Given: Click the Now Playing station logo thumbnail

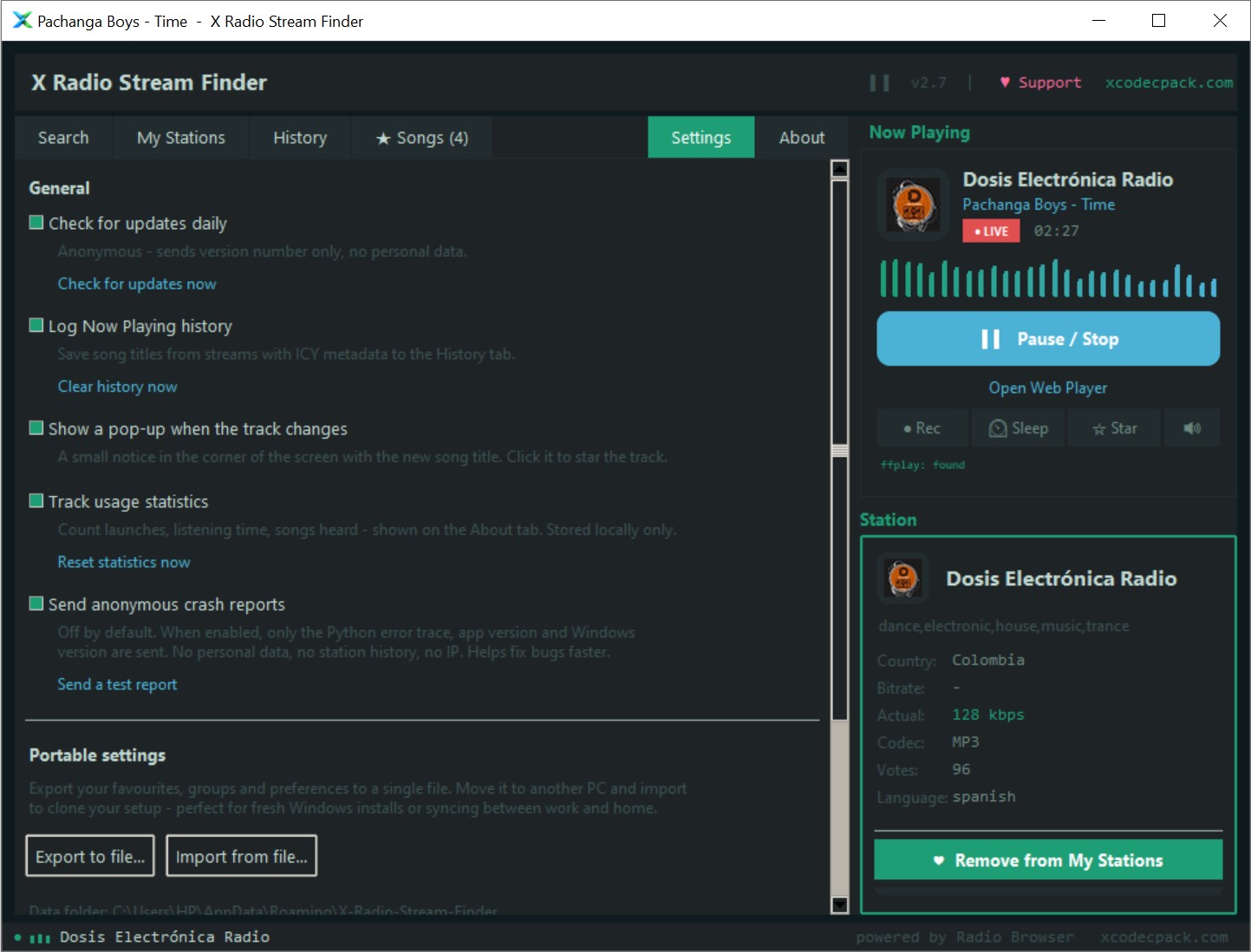Looking at the screenshot, I should [914, 205].
